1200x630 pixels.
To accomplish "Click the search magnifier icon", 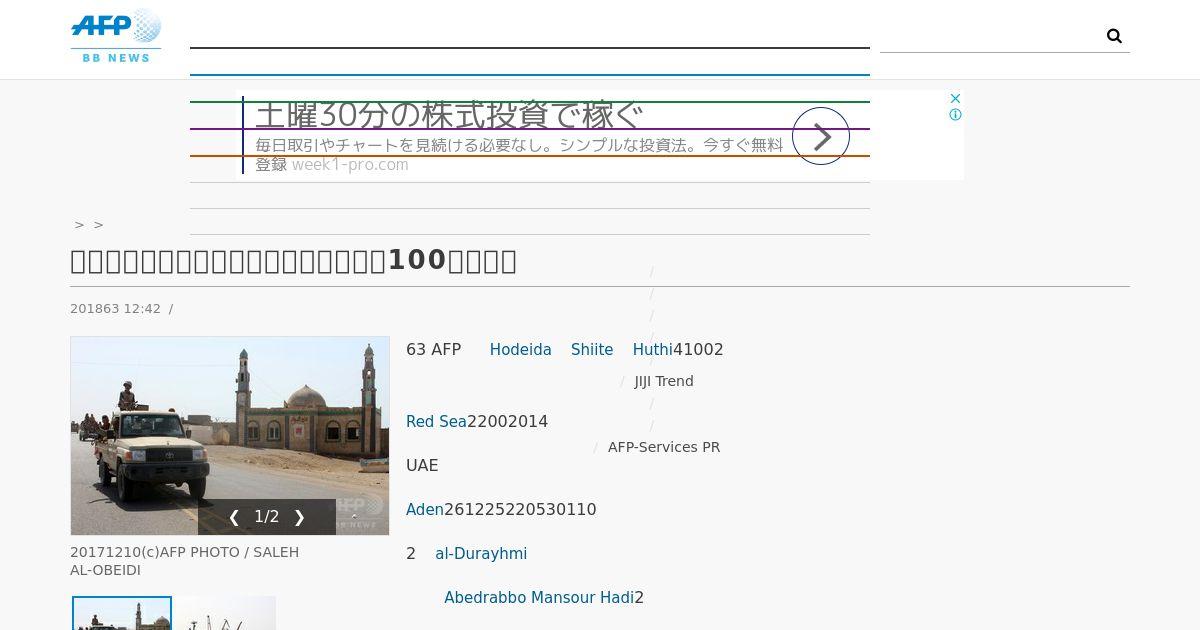I will (x=1114, y=36).
